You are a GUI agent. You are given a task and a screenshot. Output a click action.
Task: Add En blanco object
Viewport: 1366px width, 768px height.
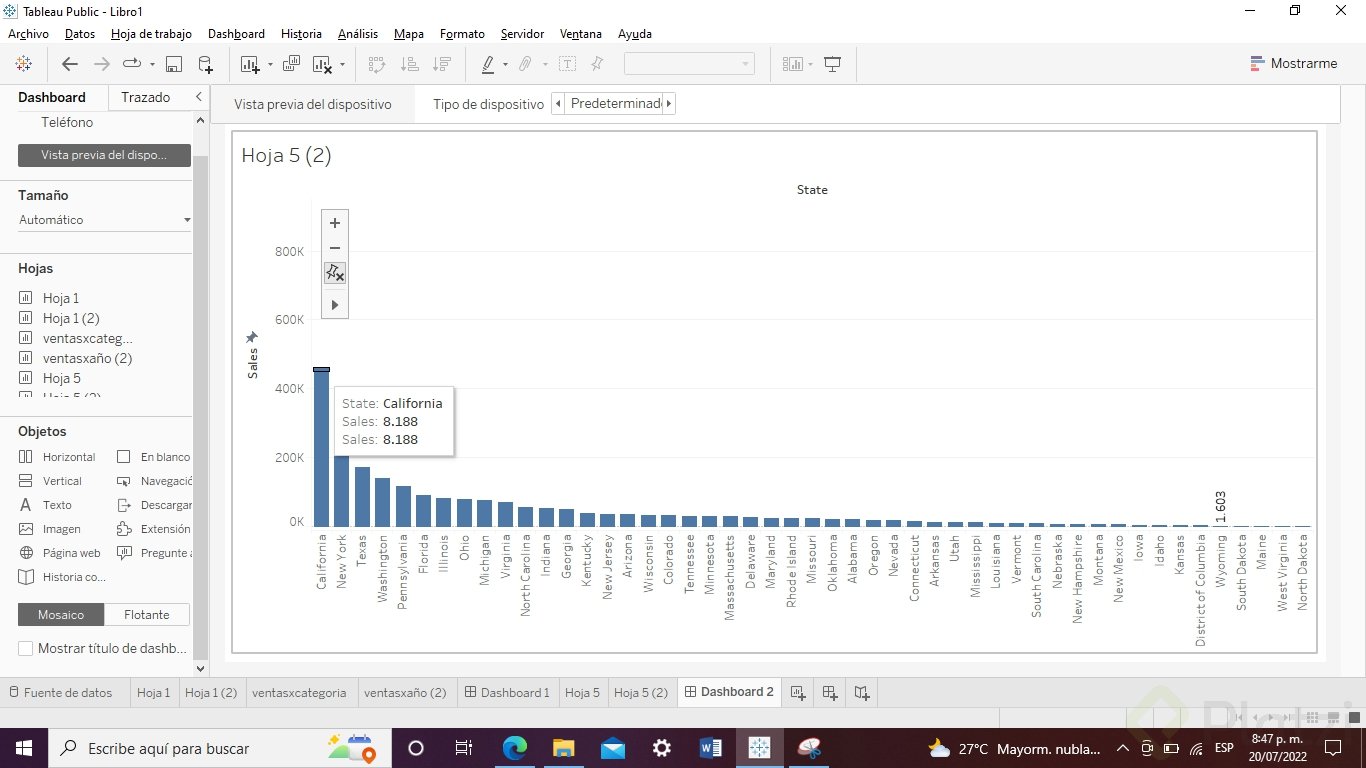pos(153,457)
